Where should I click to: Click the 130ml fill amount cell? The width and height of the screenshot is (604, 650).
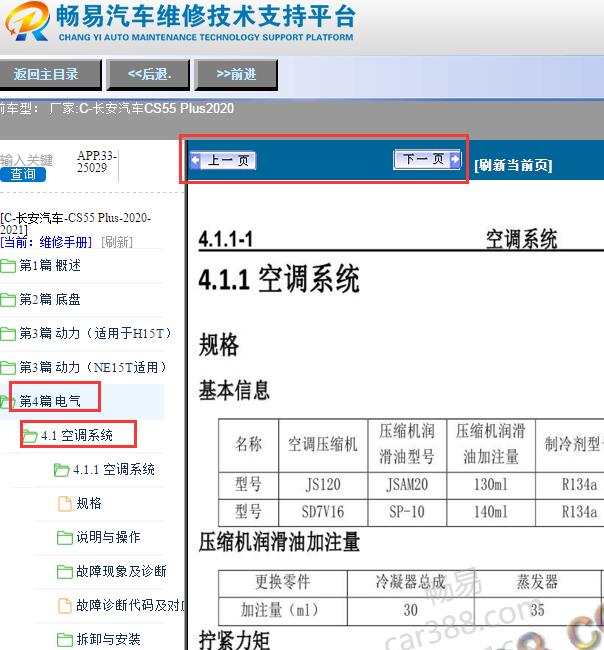[491, 485]
